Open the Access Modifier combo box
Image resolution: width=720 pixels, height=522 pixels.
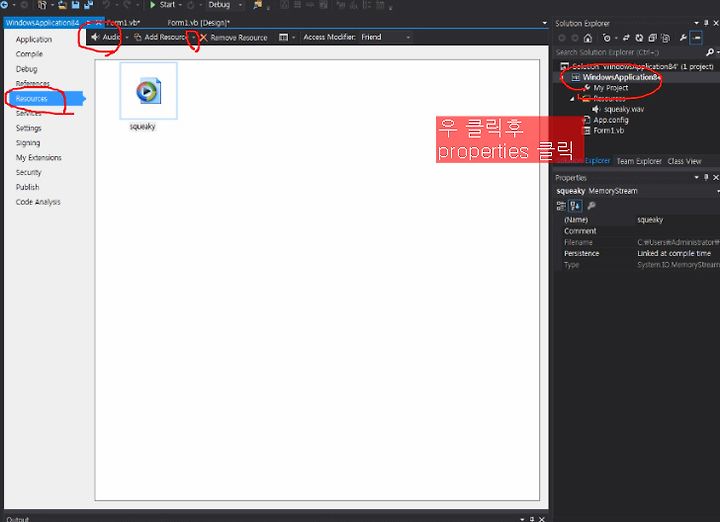point(385,37)
